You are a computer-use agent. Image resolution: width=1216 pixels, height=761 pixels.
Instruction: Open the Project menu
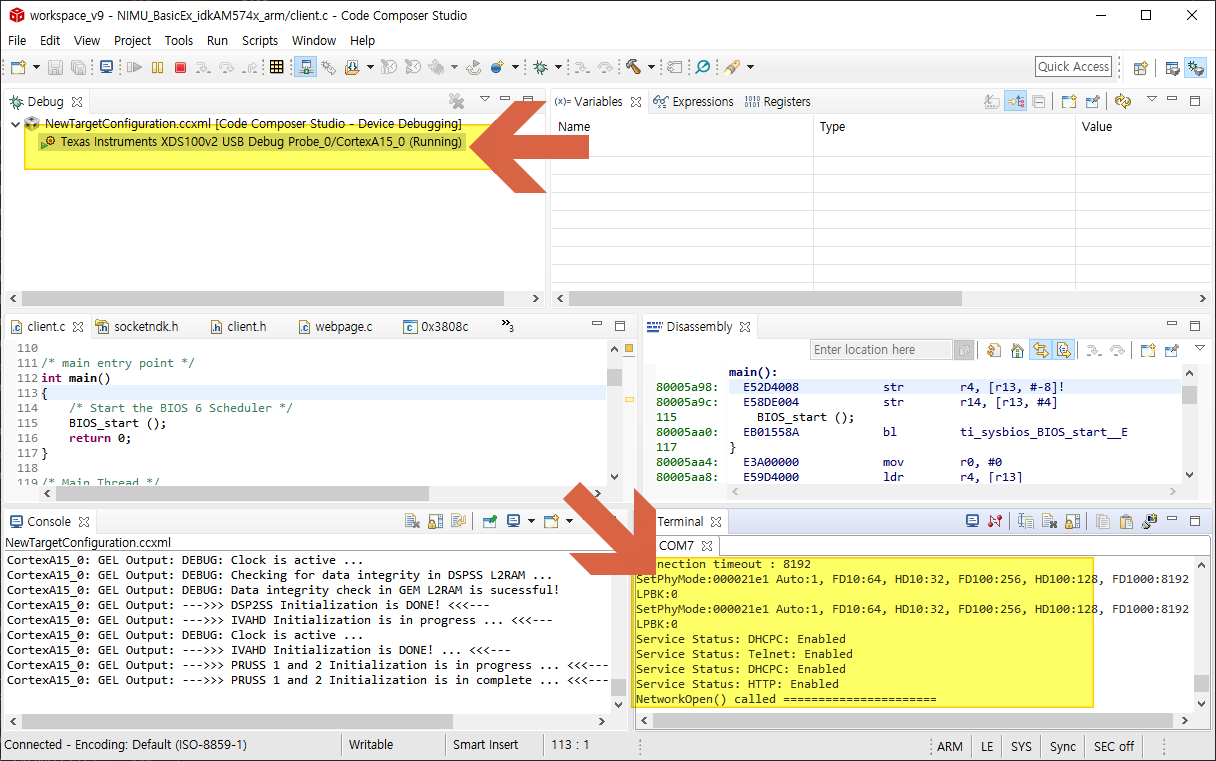132,40
